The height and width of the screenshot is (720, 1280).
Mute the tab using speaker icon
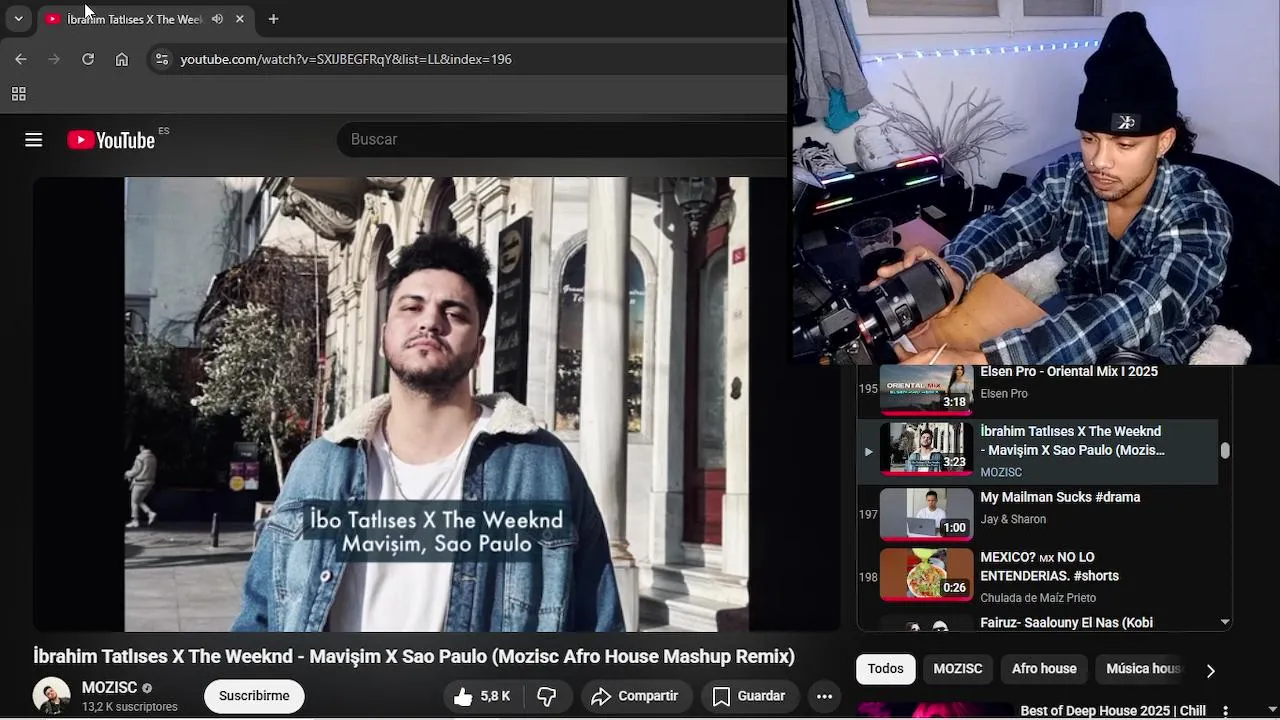pos(217,19)
